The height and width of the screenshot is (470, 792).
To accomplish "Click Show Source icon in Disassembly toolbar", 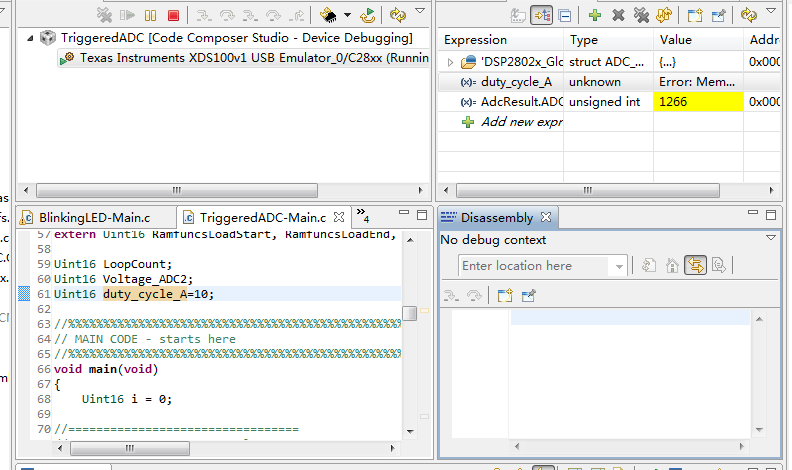I will (x=718, y=265).
